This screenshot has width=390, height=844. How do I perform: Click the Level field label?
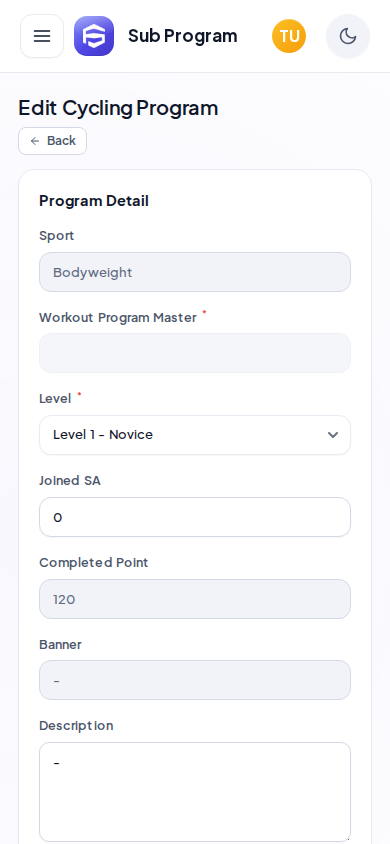click(x=55, y=399)
